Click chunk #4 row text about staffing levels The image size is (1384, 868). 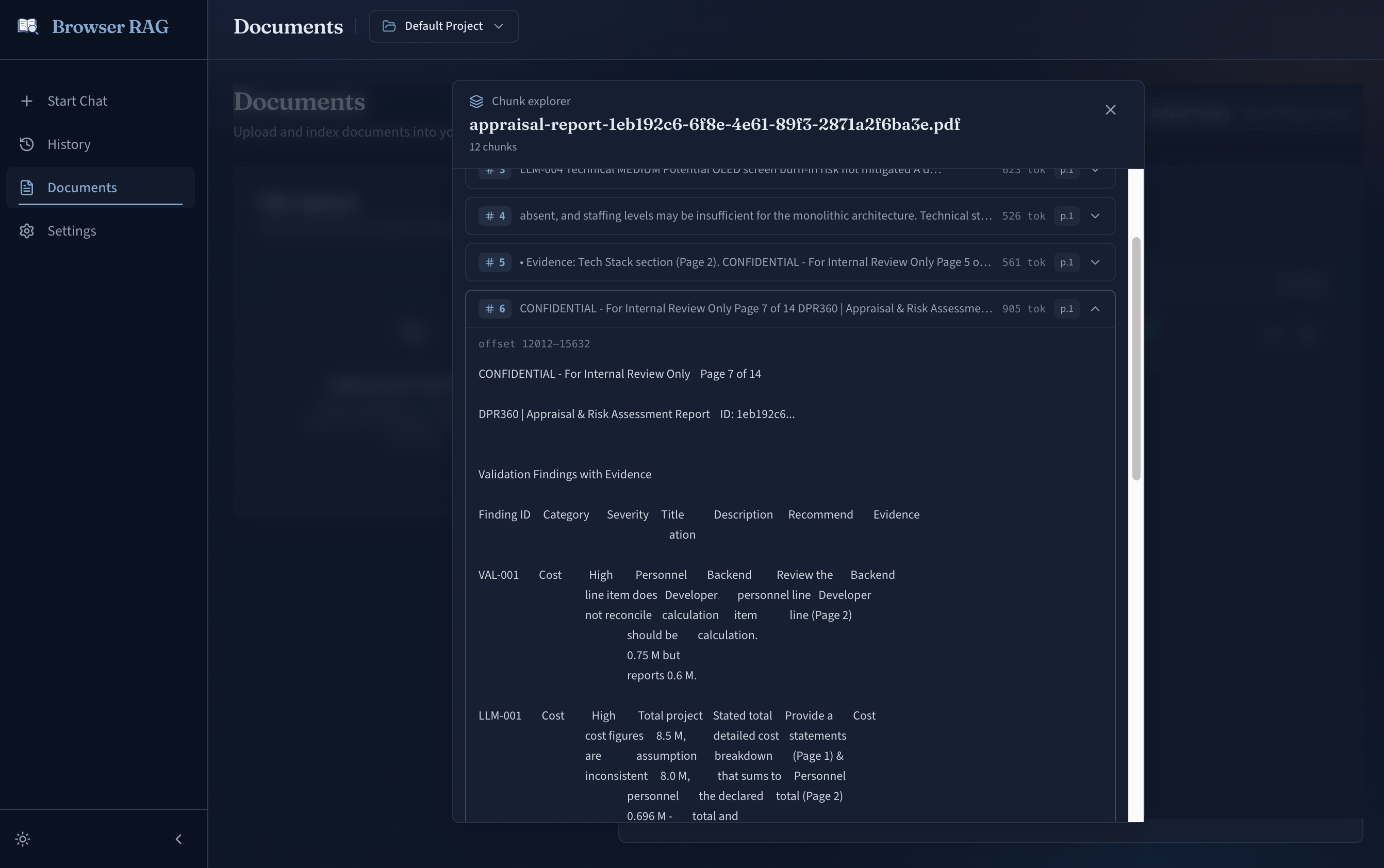coord(756,216)
